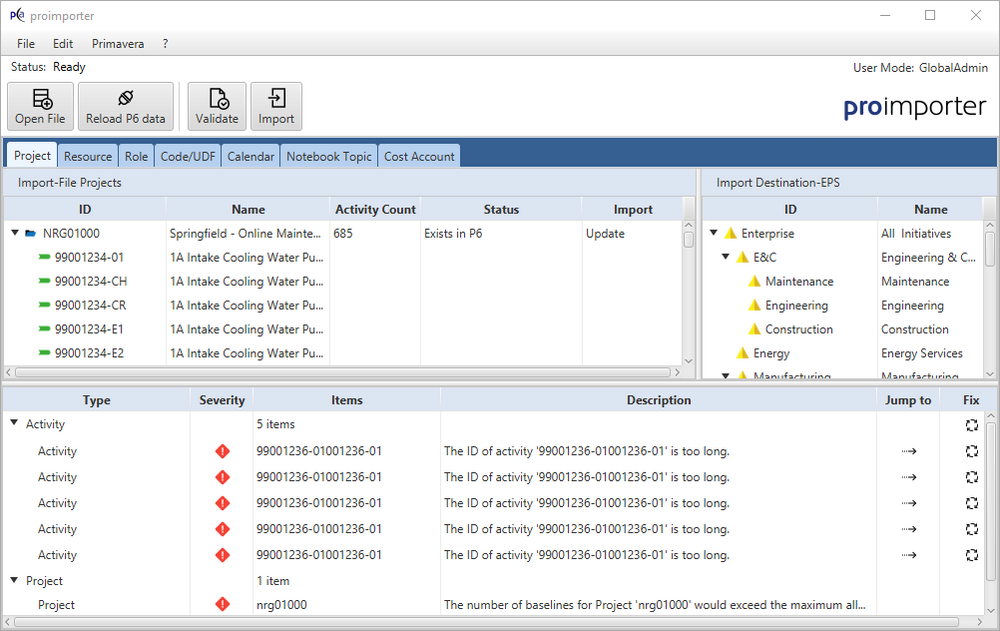1000x631 pixels.
Task: Run Validate from the toolbar
Action: [x=216, y=107]
